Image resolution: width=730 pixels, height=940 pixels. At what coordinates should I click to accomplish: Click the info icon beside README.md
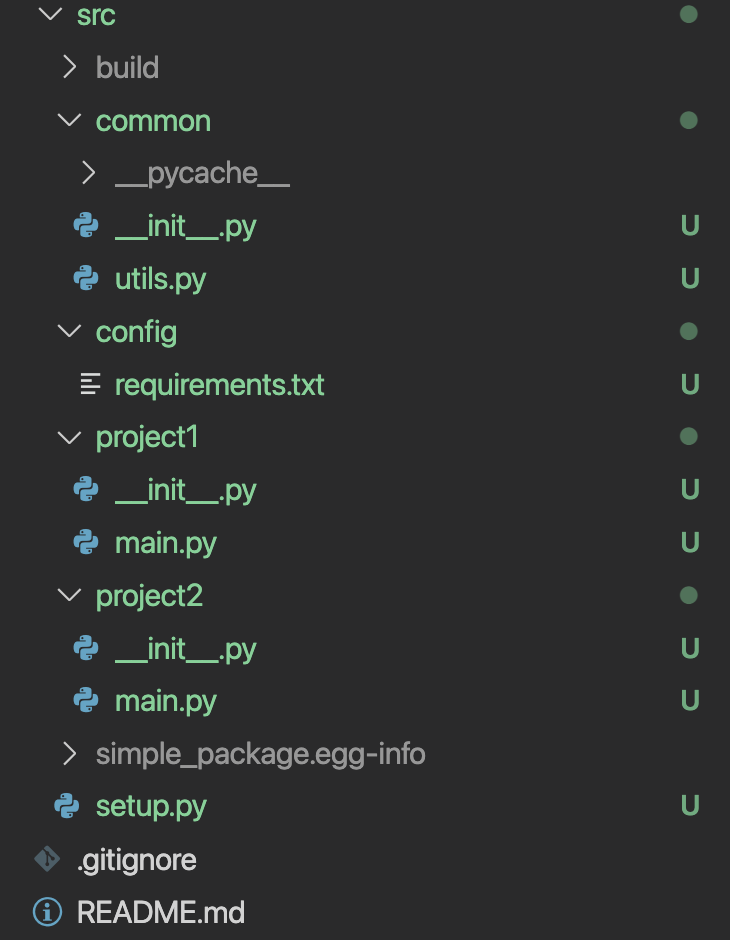tap(47, 912)
